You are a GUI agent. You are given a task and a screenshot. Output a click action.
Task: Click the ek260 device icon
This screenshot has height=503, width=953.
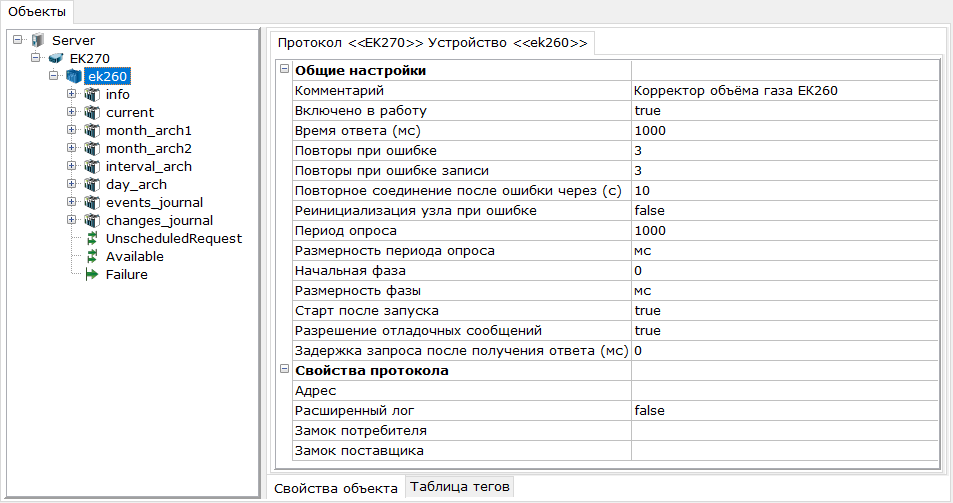(74, 77)
